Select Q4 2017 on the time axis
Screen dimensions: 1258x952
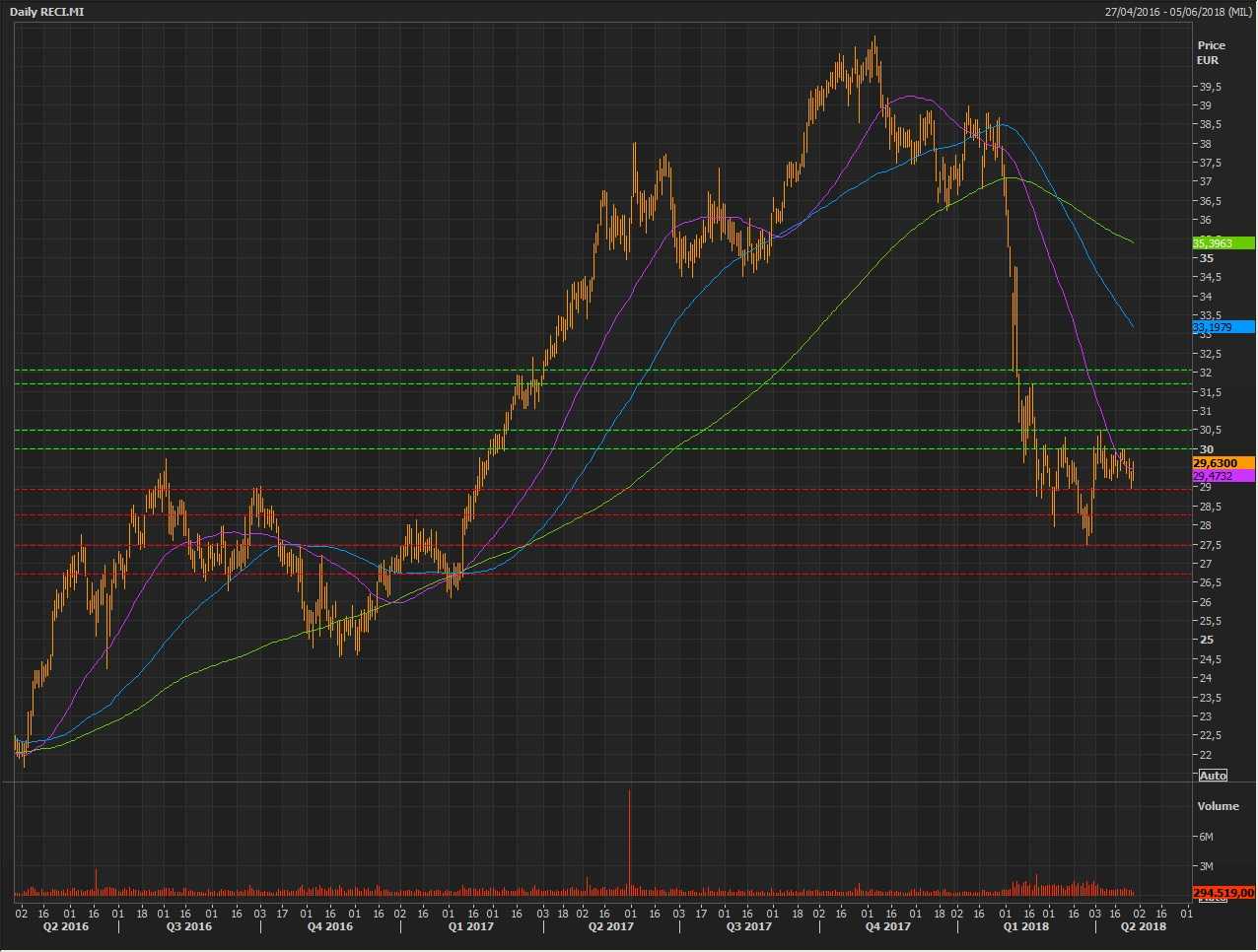point(887,926)
